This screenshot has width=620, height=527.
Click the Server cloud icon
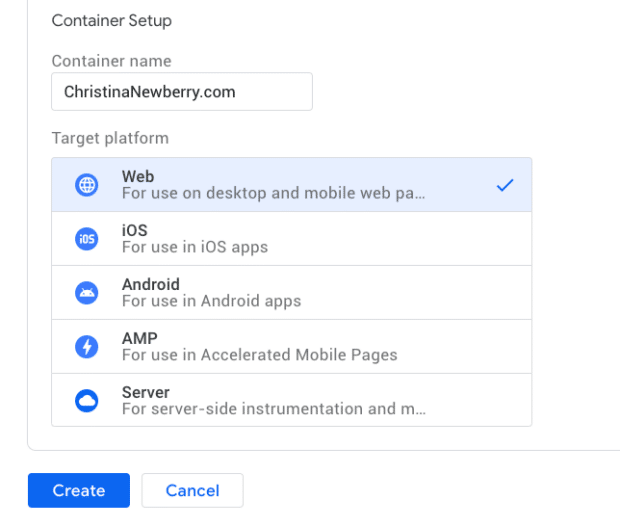coord(87,401)
